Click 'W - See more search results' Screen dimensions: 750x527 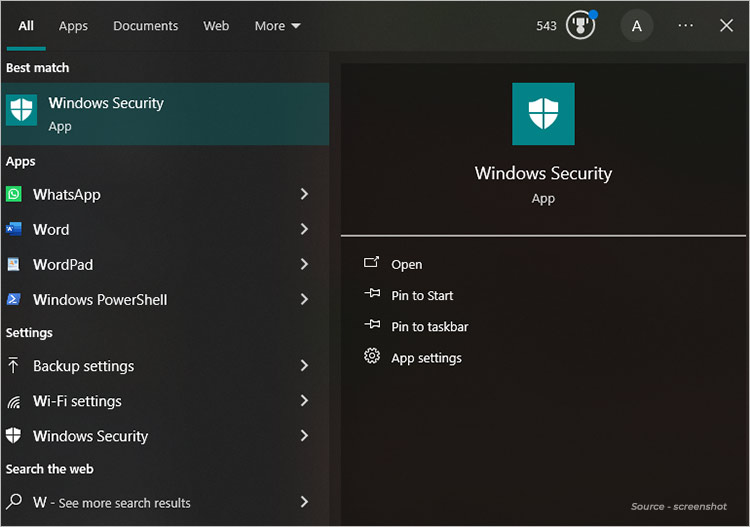(111, 503)
